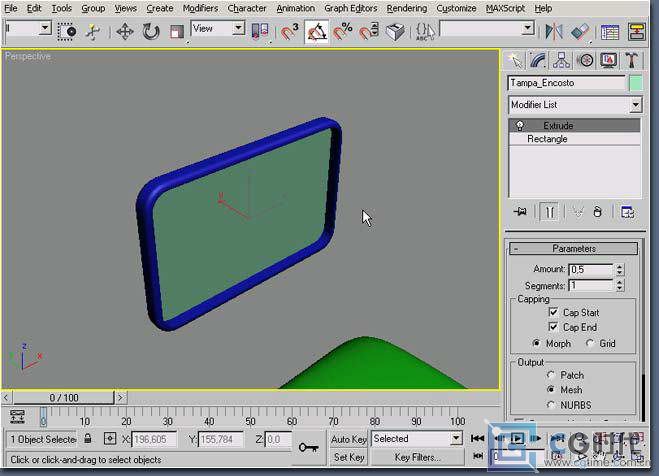Collapse the Parameters rollout
The width and height of the screenshot is (659, 476).
click(573, 248)
